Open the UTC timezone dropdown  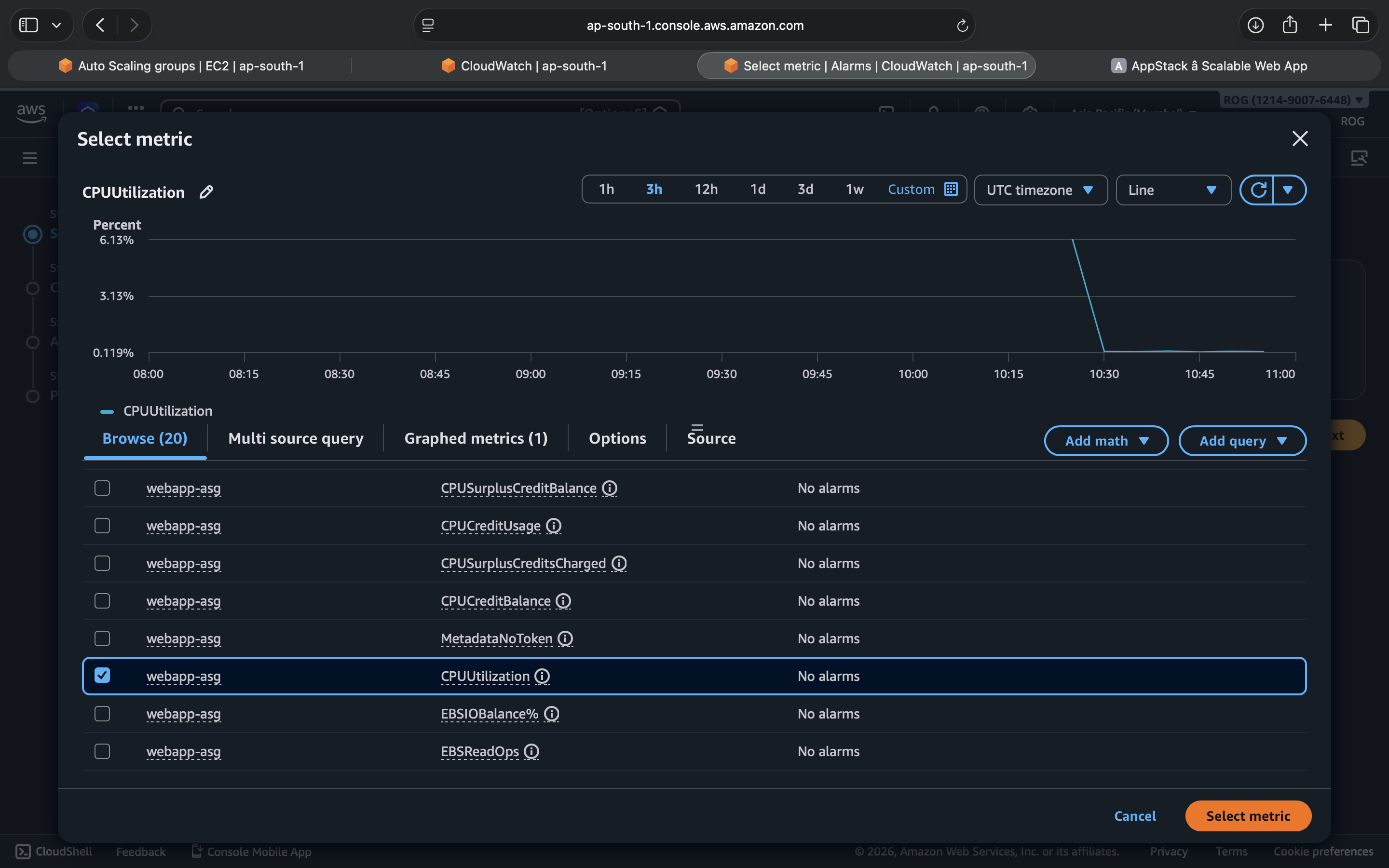[1040, 190]
